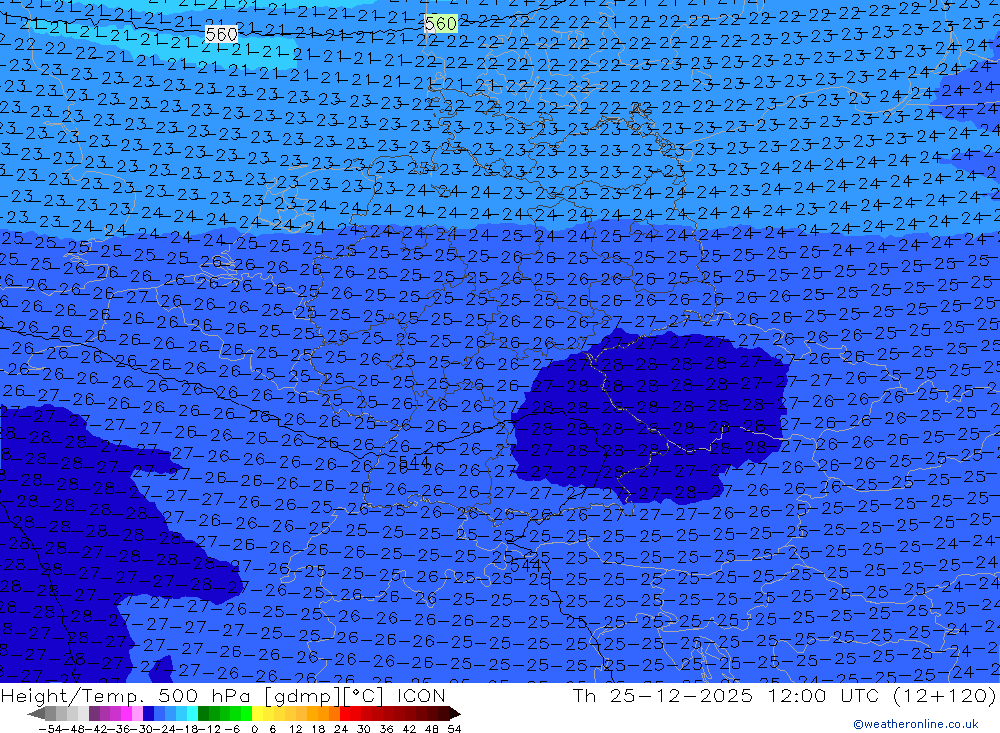The height and width of the screenshot is (733, 1000).
Task: Click the green-highlighted 560 contour label at top
Action: pyautogui.click(x=440, y=23)
